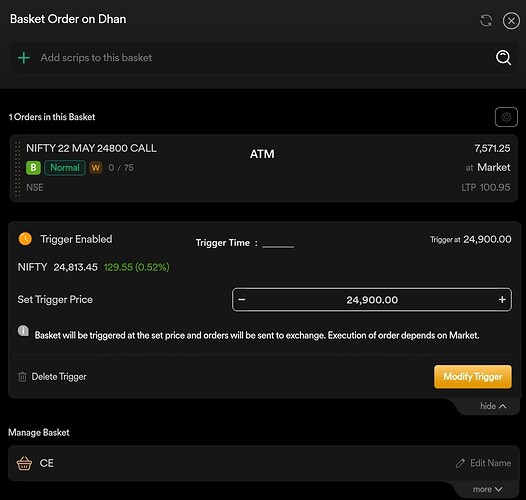Click the green plus add-scrip icon
The image size is (526, 500).
pyautogui.click(x=24, y=58)
